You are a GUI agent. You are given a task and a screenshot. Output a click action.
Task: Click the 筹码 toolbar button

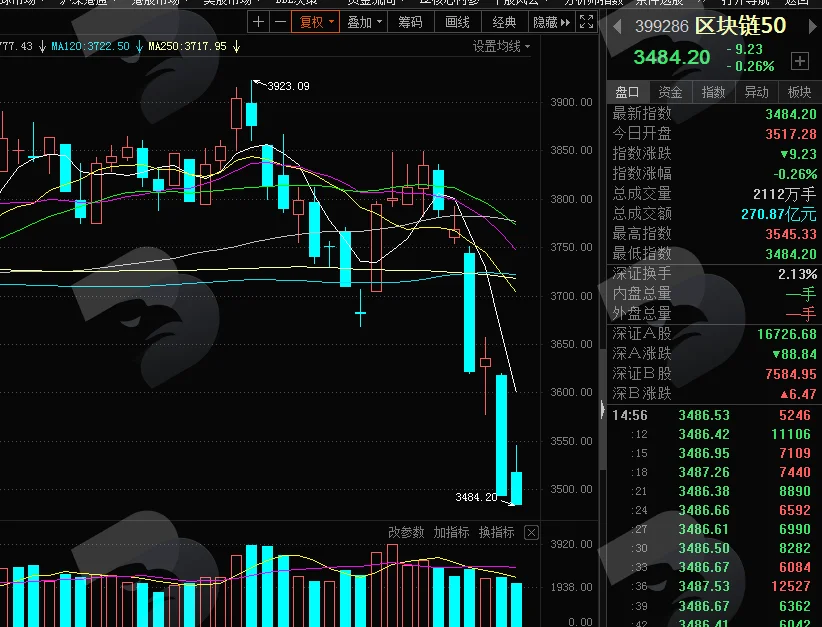click(x=410, y=22)
